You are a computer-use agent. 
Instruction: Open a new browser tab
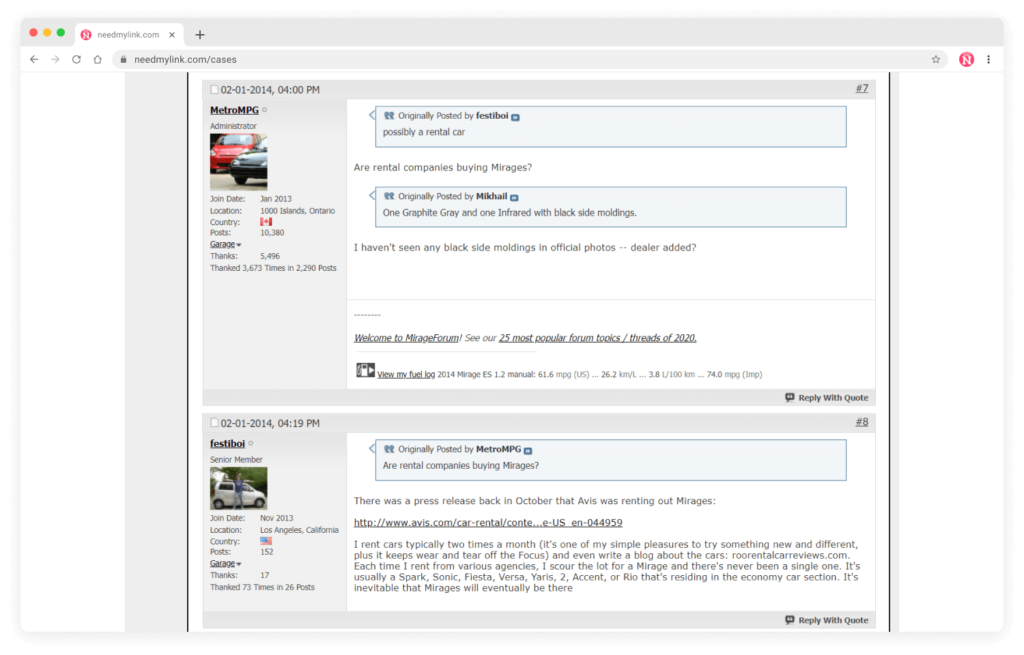[x=199, y=33]
